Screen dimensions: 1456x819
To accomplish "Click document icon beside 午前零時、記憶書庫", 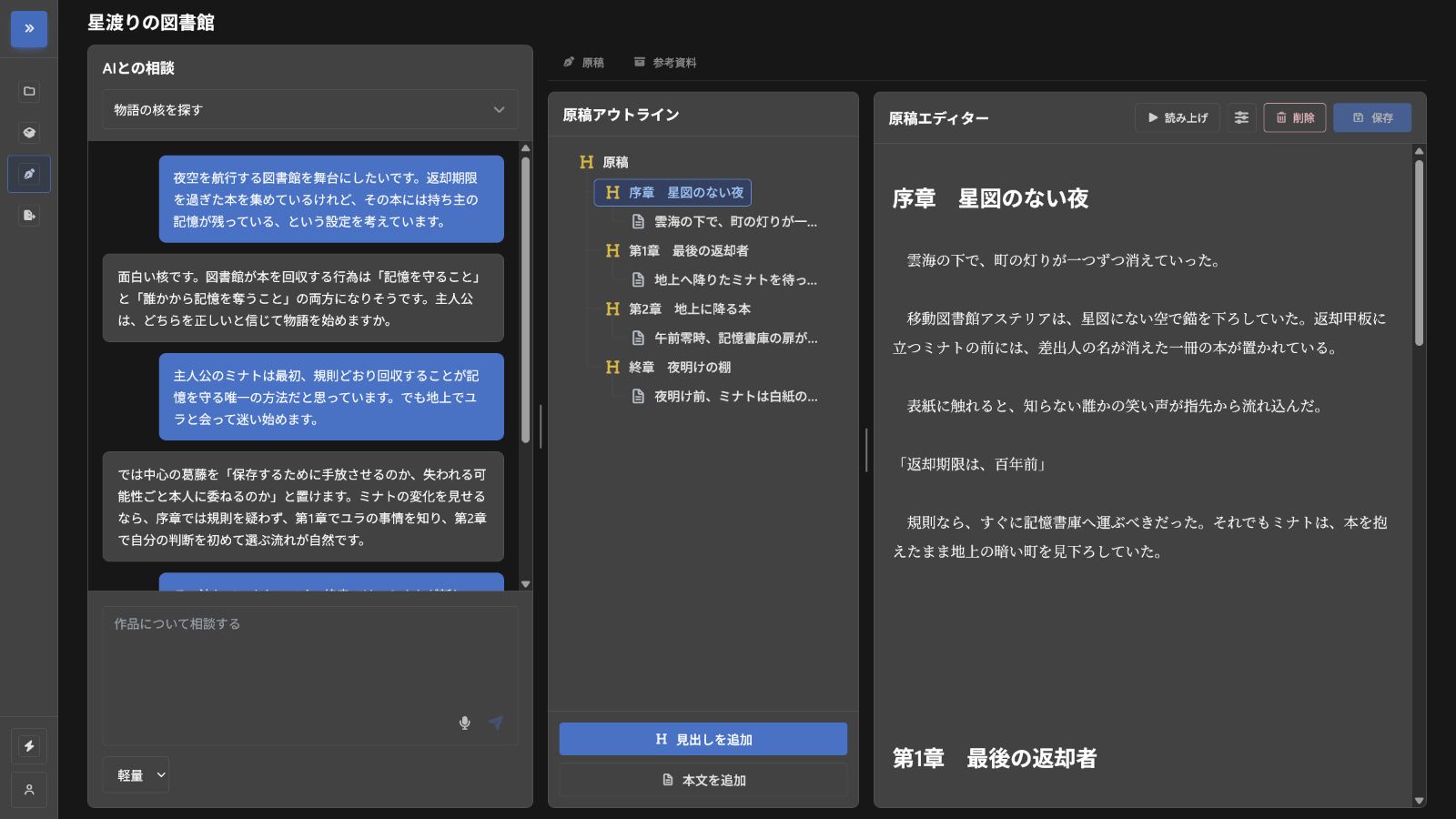I will click(x=639, y=339).
